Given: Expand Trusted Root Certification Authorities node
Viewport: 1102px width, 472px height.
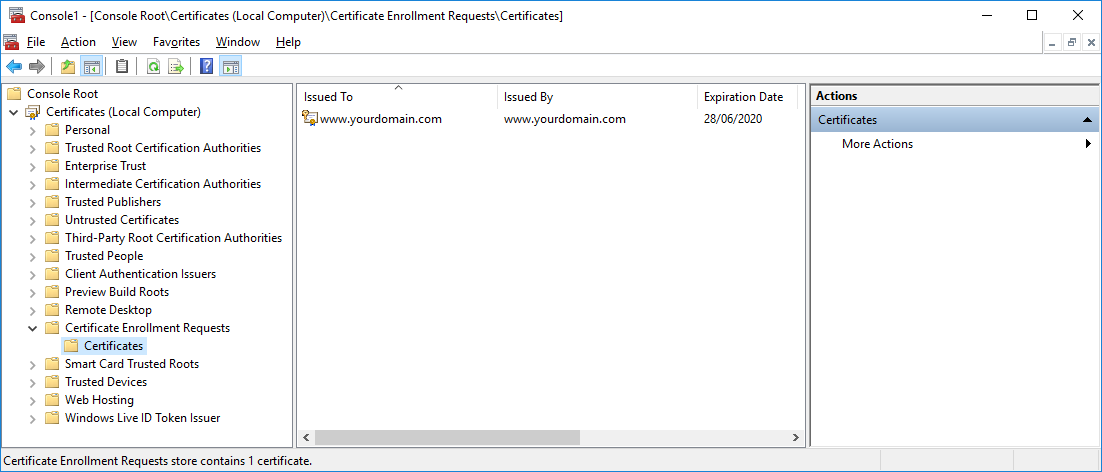Looking at the screenshot, I should 32,148.
